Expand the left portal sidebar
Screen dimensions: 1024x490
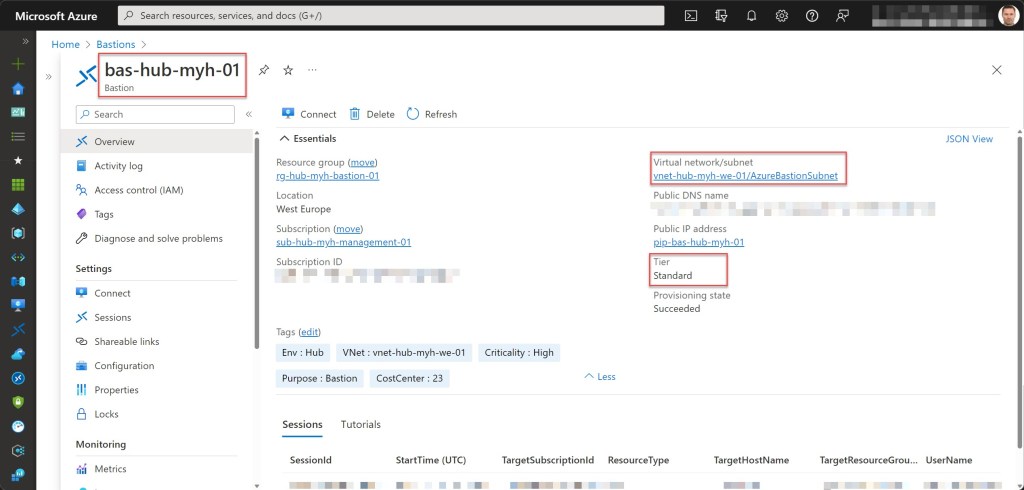[x=25, y=41]
